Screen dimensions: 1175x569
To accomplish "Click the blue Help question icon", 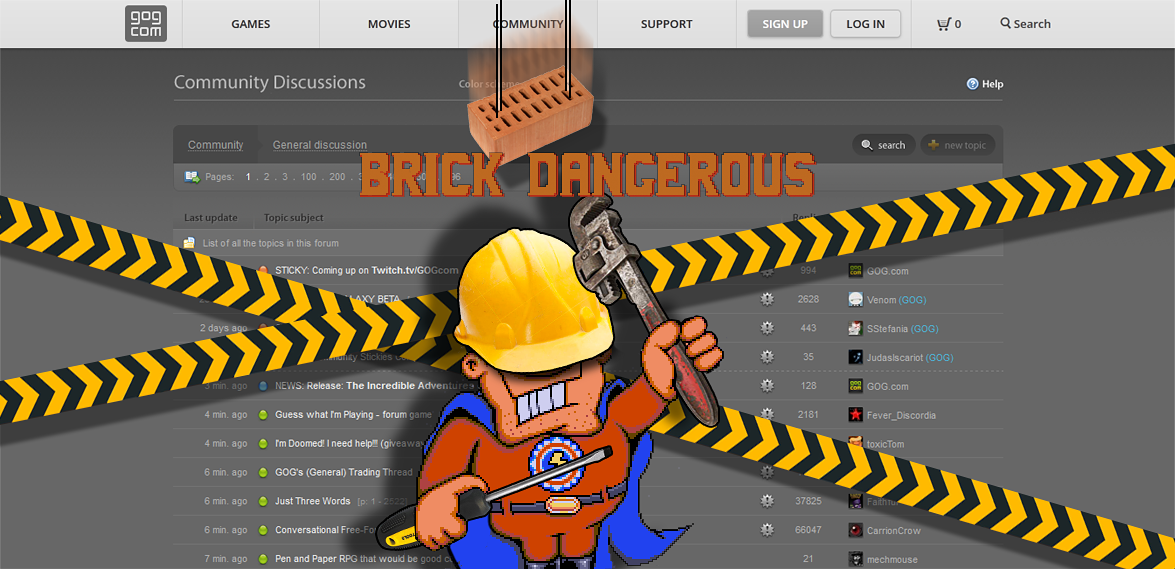I will click(973, 84).
